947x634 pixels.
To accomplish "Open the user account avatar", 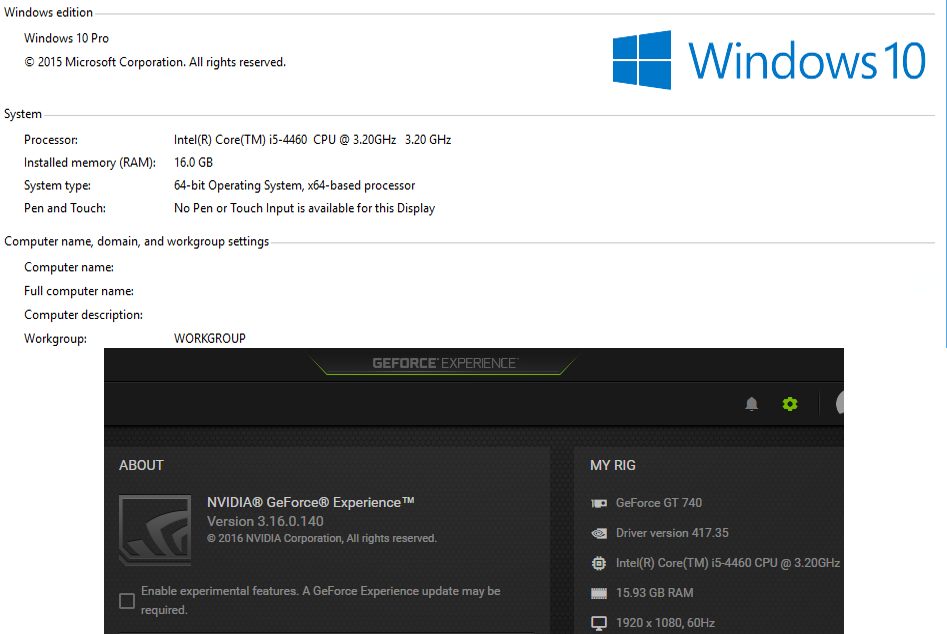I will (x=839, y=403).
